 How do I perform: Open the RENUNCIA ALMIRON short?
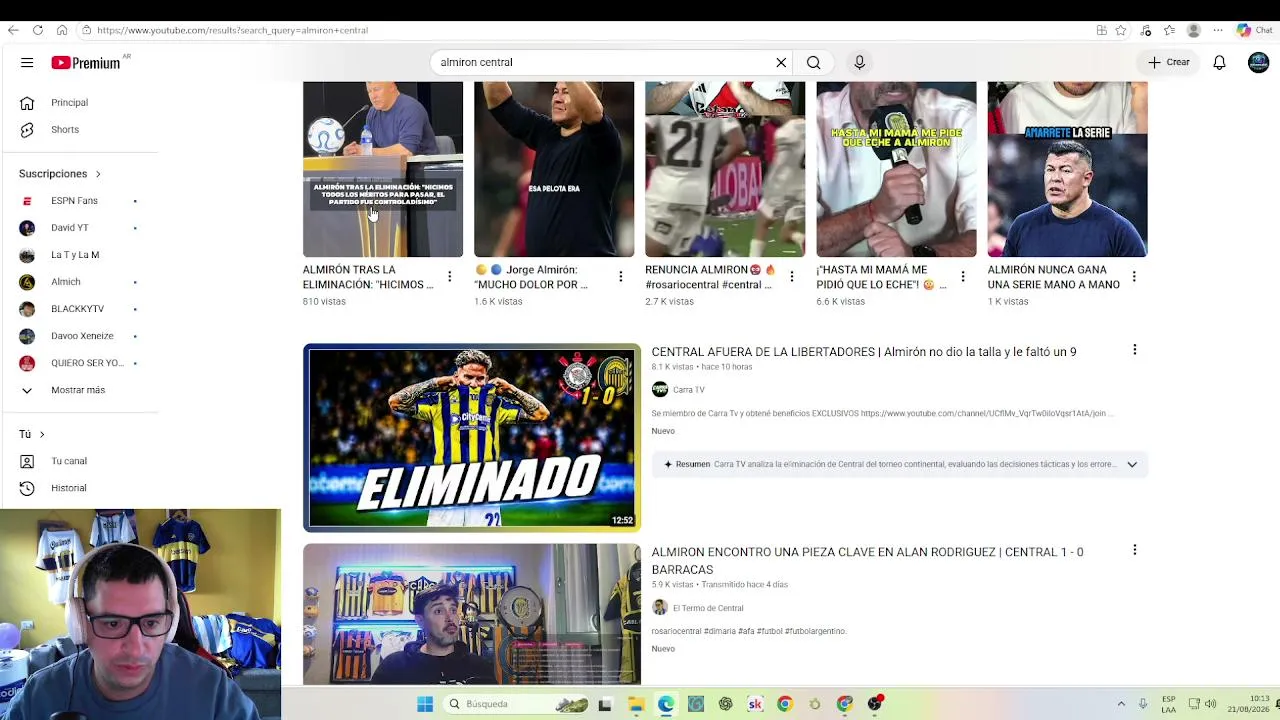click(x=725, y=169)
